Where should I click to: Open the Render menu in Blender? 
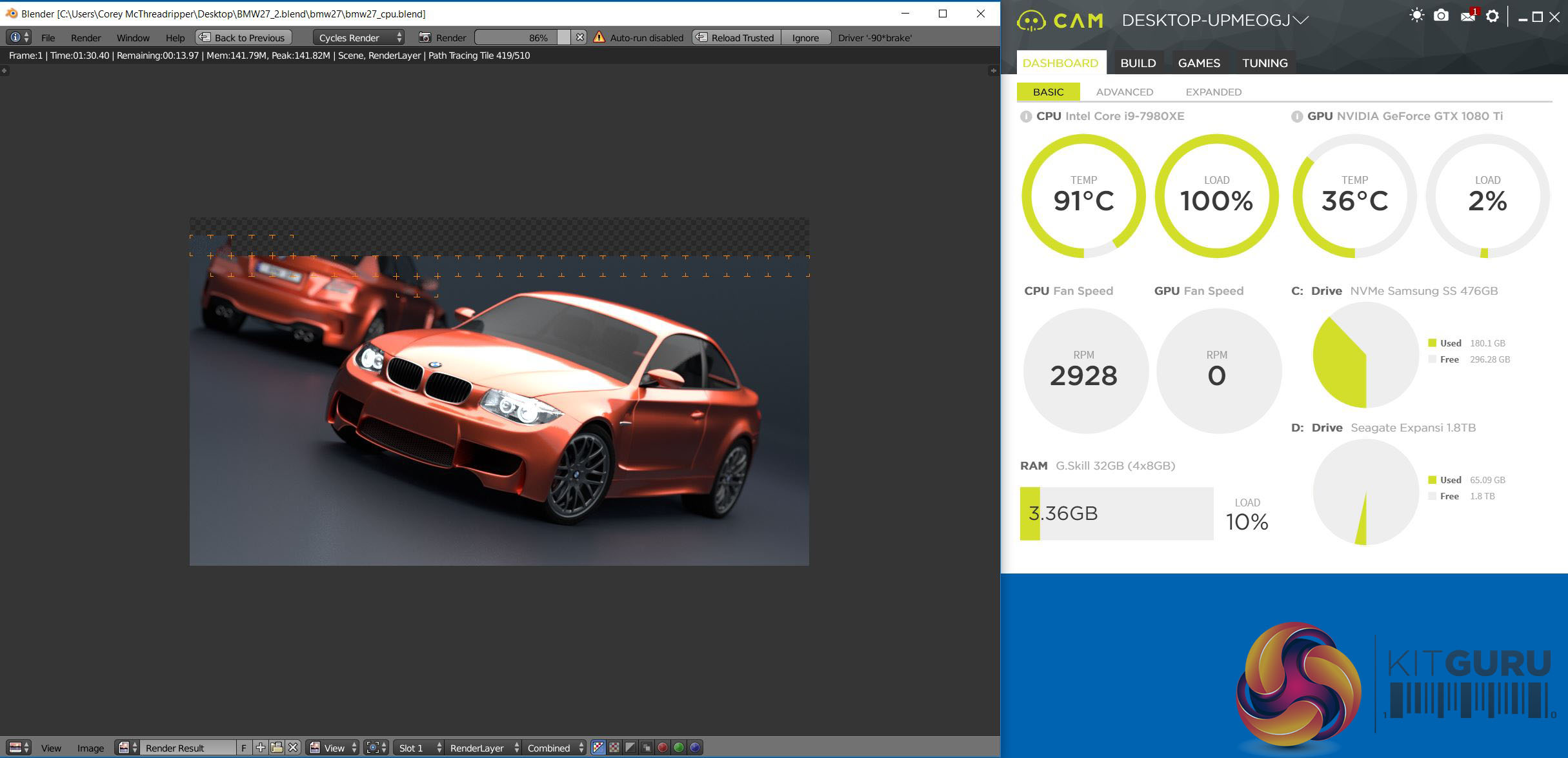(x=86, y=37)
